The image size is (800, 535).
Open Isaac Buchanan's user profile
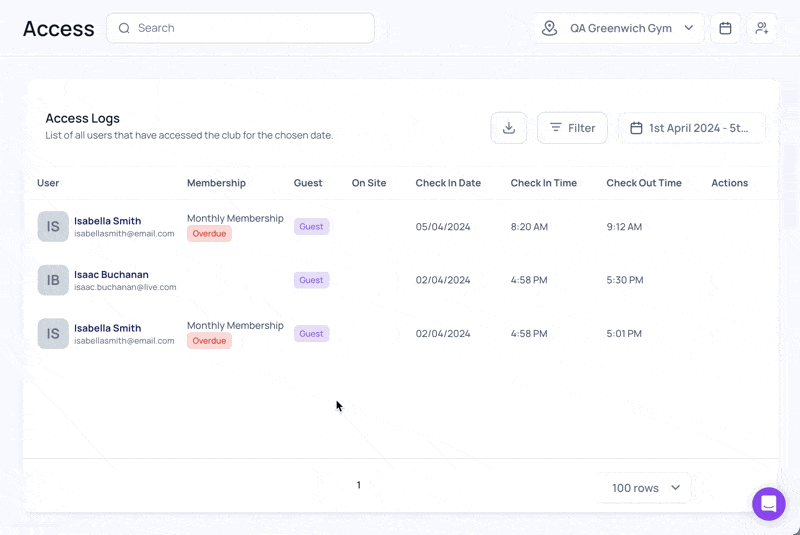click(111, 274)
